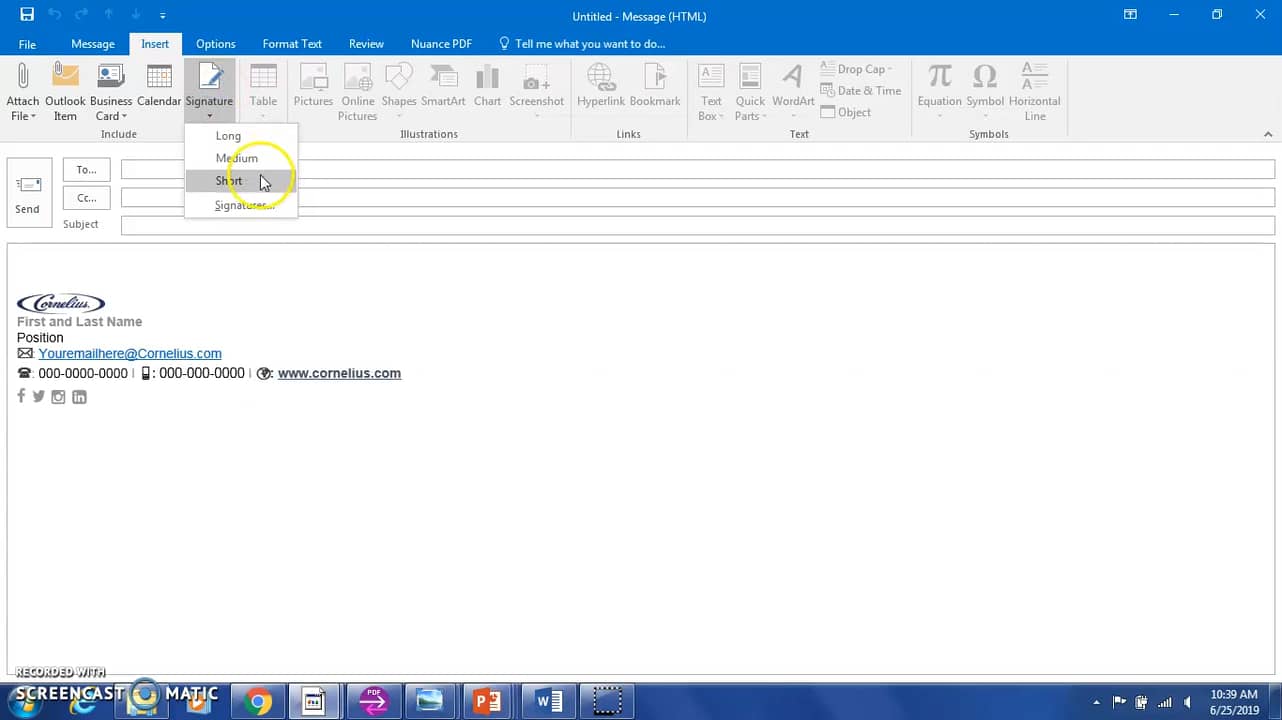1282x720 pixels.
Task: Insert a Calendar
Action: [x=159, y=85]
